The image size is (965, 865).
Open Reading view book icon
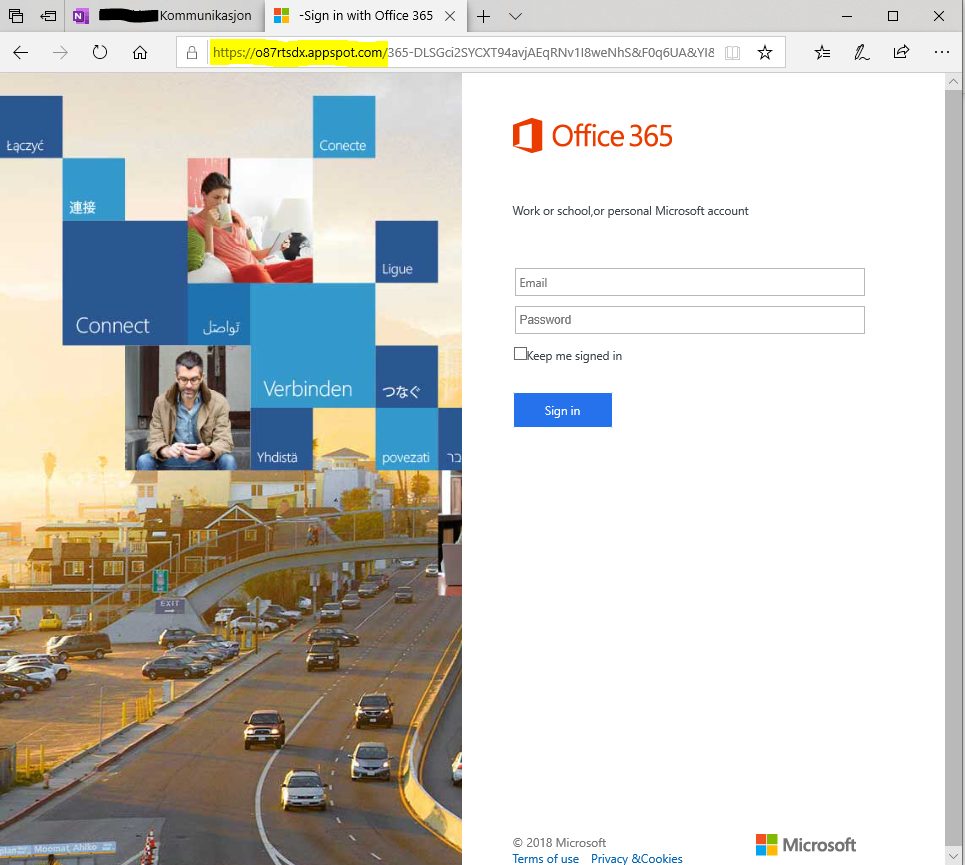(x=732, y=53)
